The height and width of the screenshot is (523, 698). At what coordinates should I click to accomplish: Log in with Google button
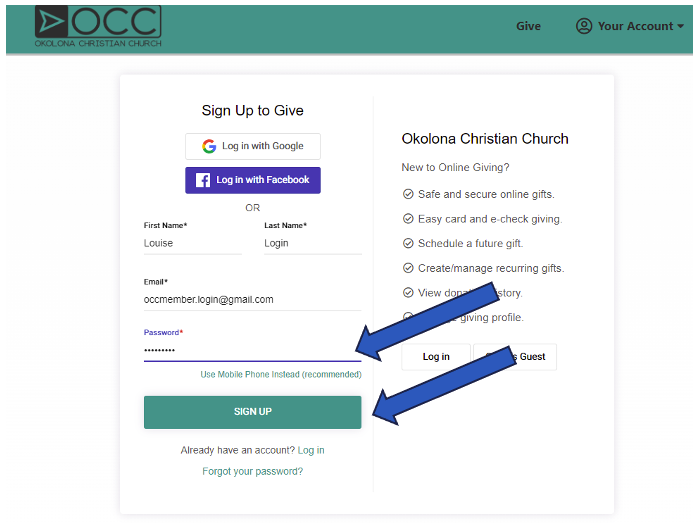[253, 146]
